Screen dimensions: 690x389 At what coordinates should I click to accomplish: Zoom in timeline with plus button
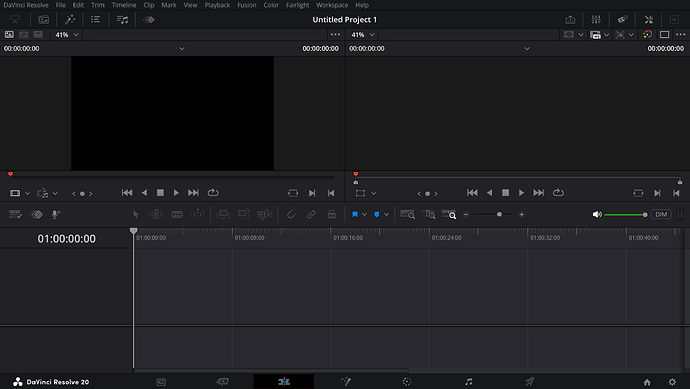[521, 214]
